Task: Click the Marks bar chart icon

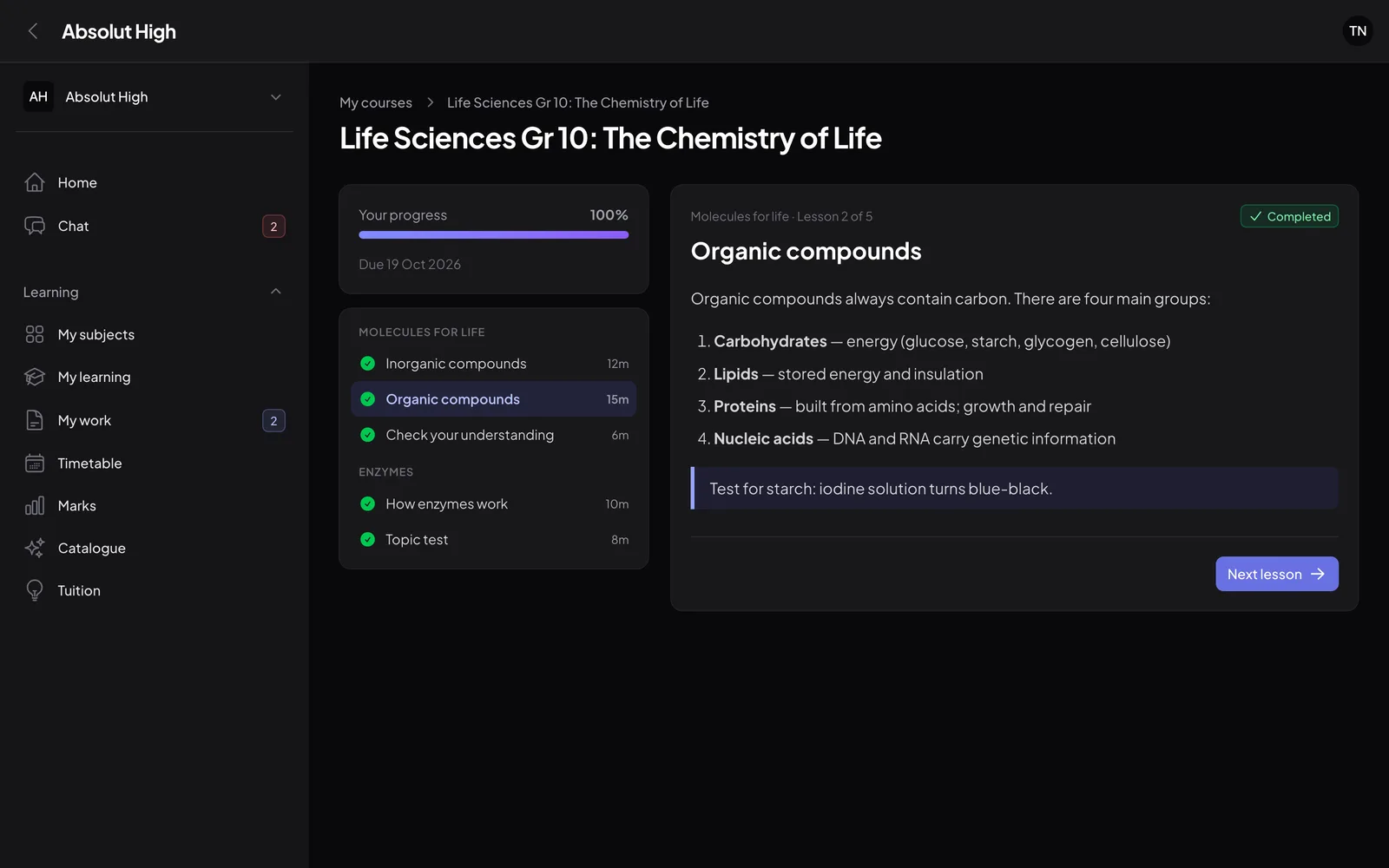Action: point(35,505)
